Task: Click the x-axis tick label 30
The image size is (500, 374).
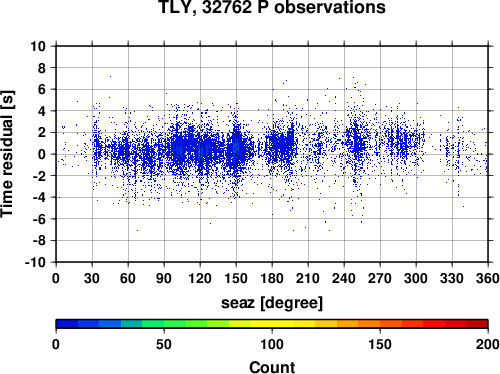Action: 92,278
